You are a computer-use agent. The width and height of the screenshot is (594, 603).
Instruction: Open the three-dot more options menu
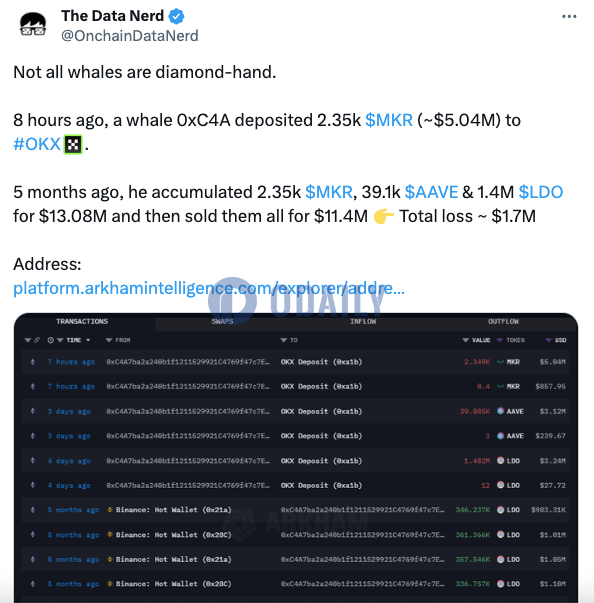coord(569,17)
